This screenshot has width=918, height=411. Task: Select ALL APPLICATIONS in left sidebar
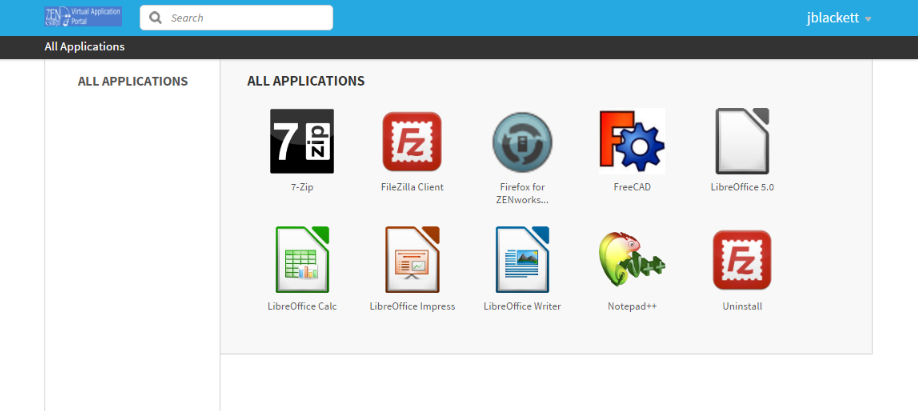click(133, 81)
